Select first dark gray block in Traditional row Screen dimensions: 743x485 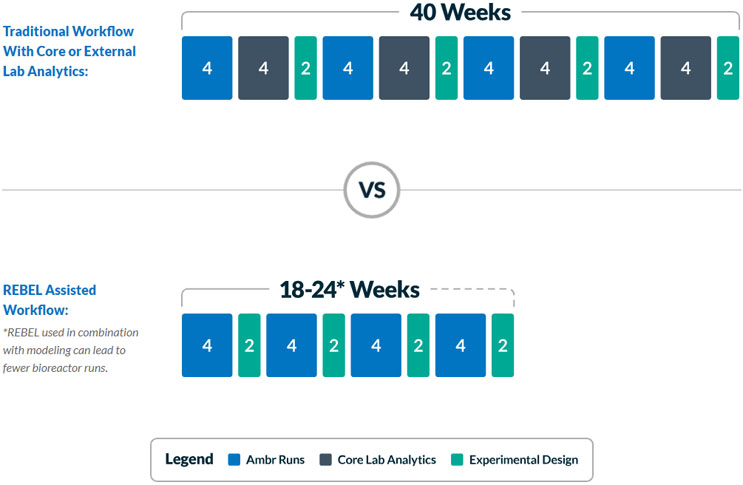pos(263,68)
